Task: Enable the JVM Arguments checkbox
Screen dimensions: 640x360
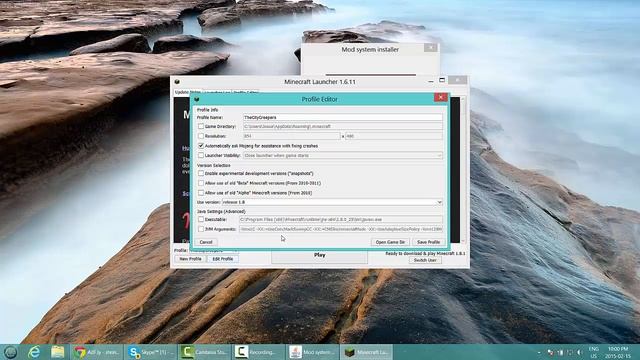Action: pos(201,229)
